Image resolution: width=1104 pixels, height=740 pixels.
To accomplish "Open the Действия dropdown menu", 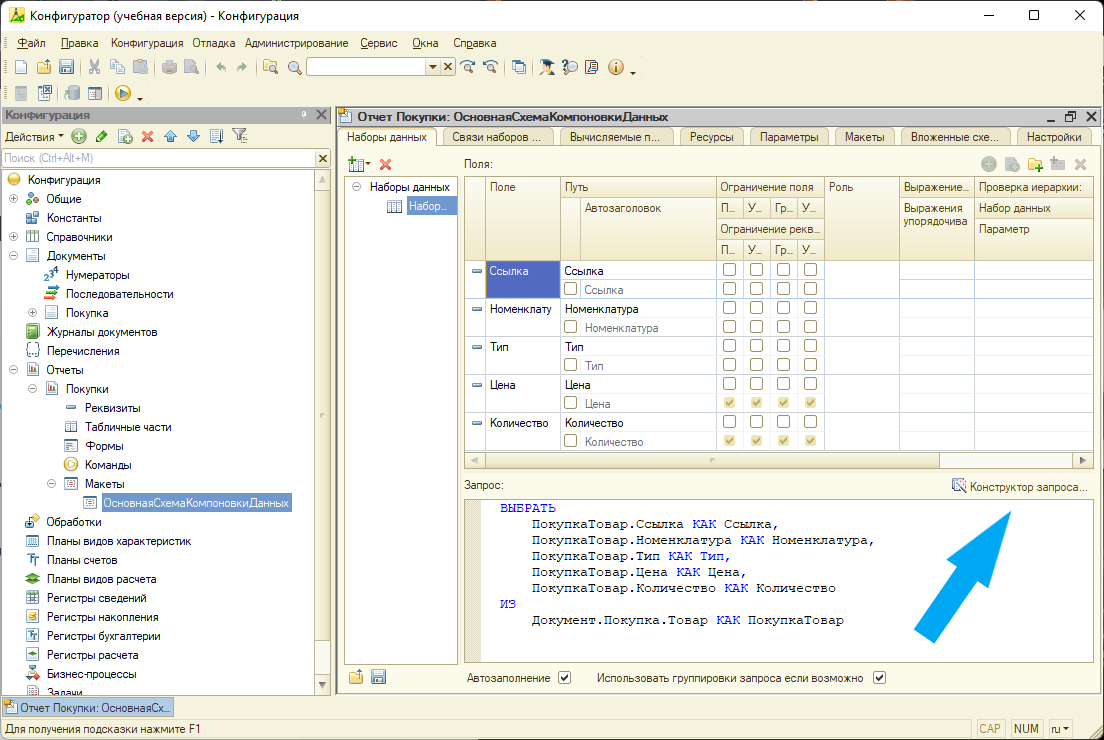I will click(34, 137).
